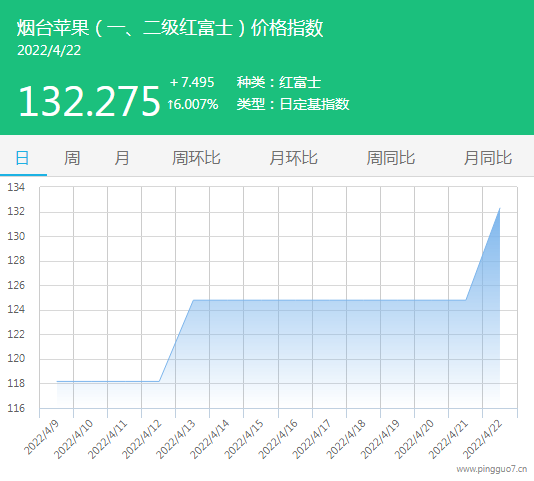Click the 2022/4/9 x-axis date label
Viewport: 534px width, 481px height.
[42, 438]
